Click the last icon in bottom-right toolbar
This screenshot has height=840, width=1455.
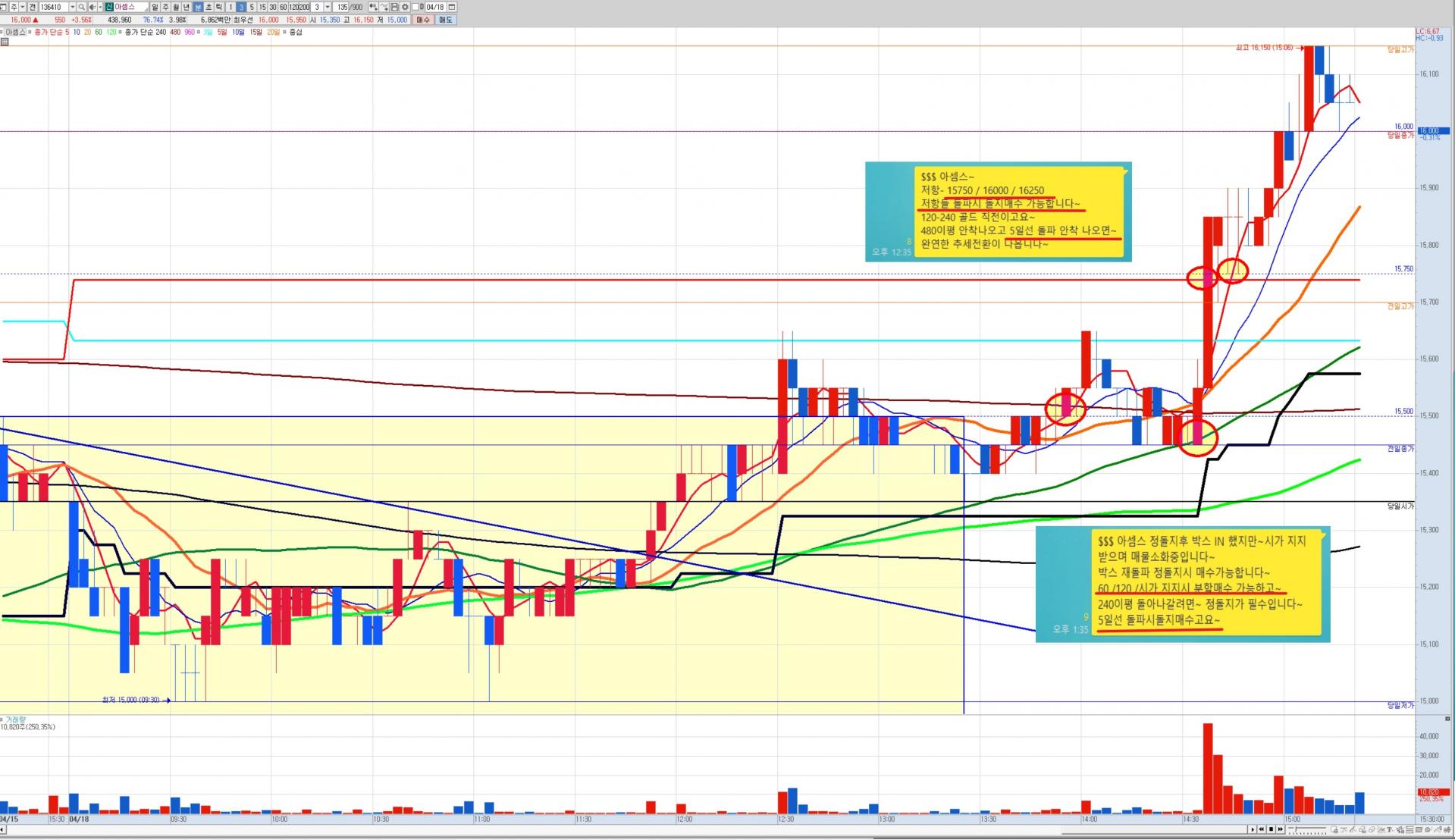point(1447,830)
